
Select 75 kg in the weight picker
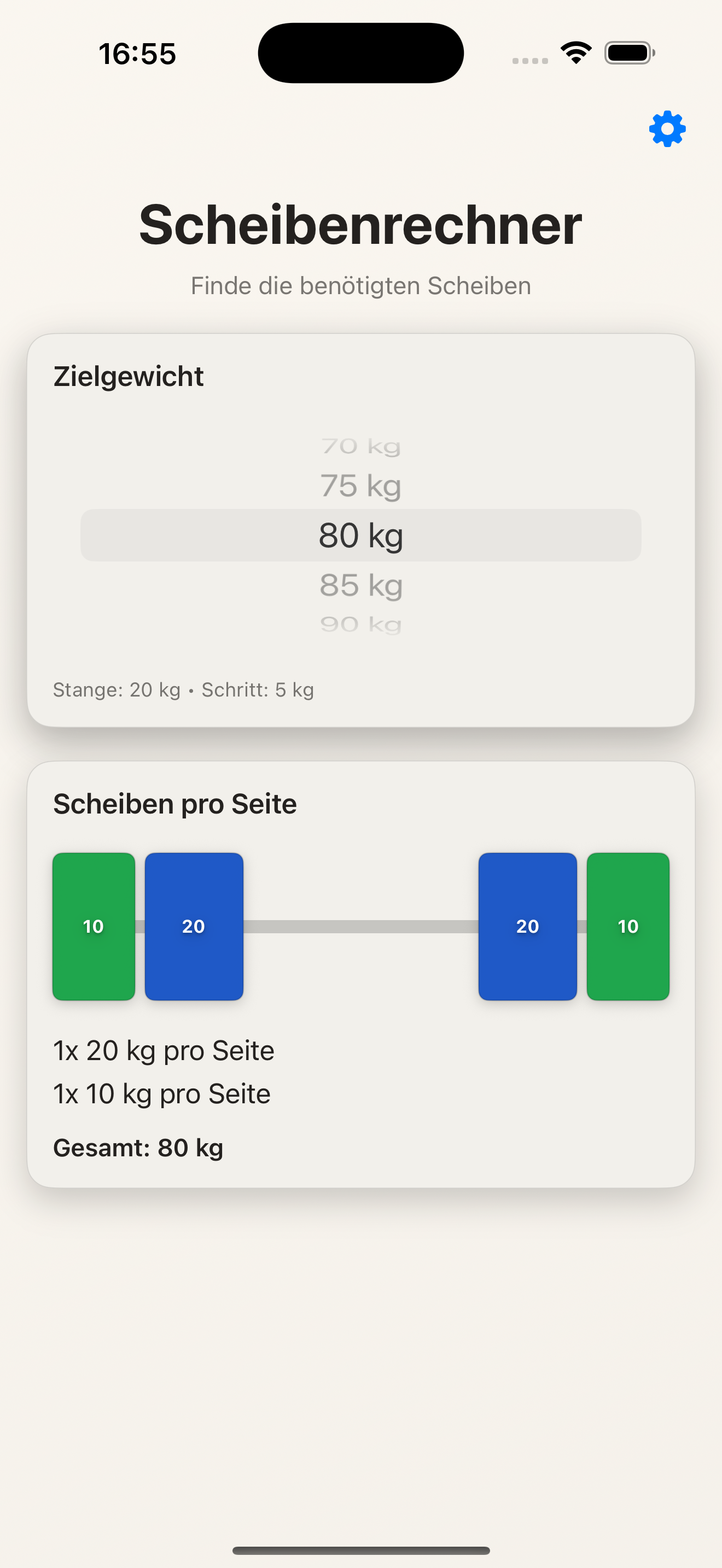tap(360, 487)
